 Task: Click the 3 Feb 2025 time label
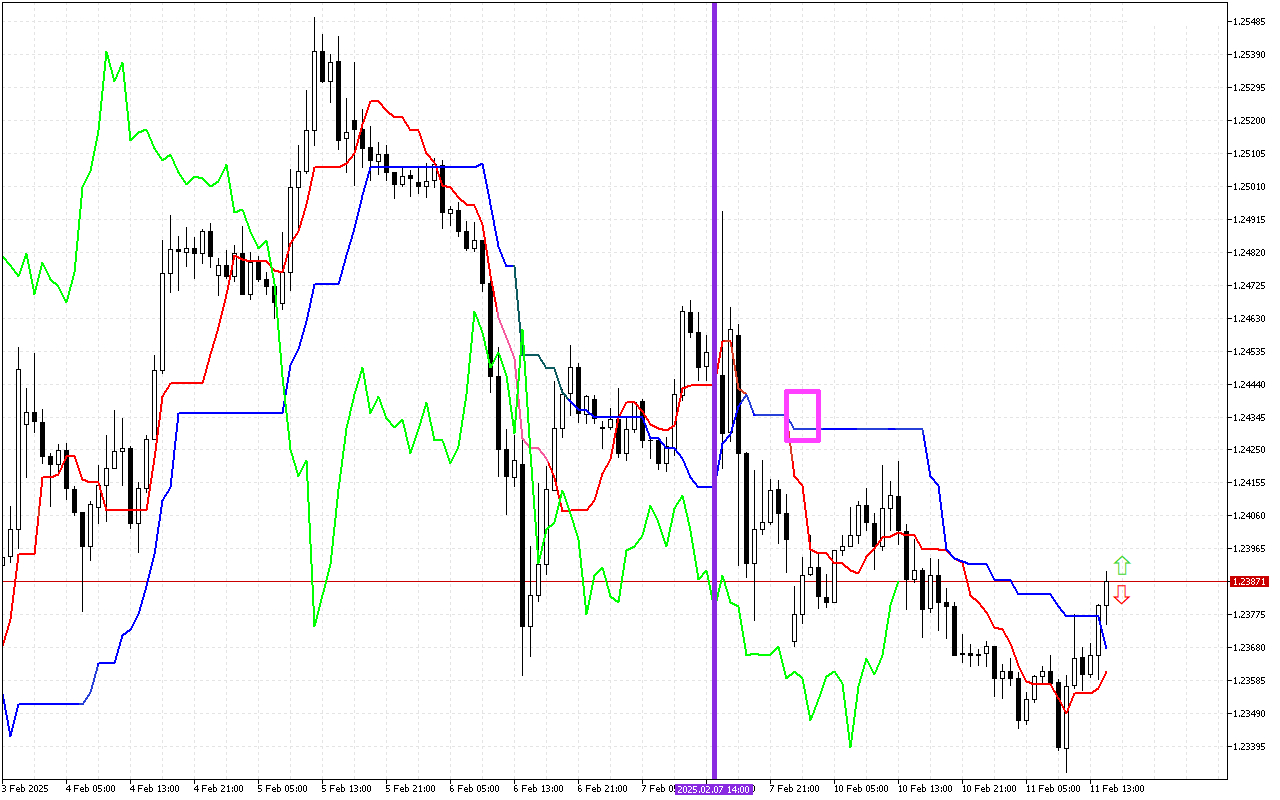click(25, 789)
